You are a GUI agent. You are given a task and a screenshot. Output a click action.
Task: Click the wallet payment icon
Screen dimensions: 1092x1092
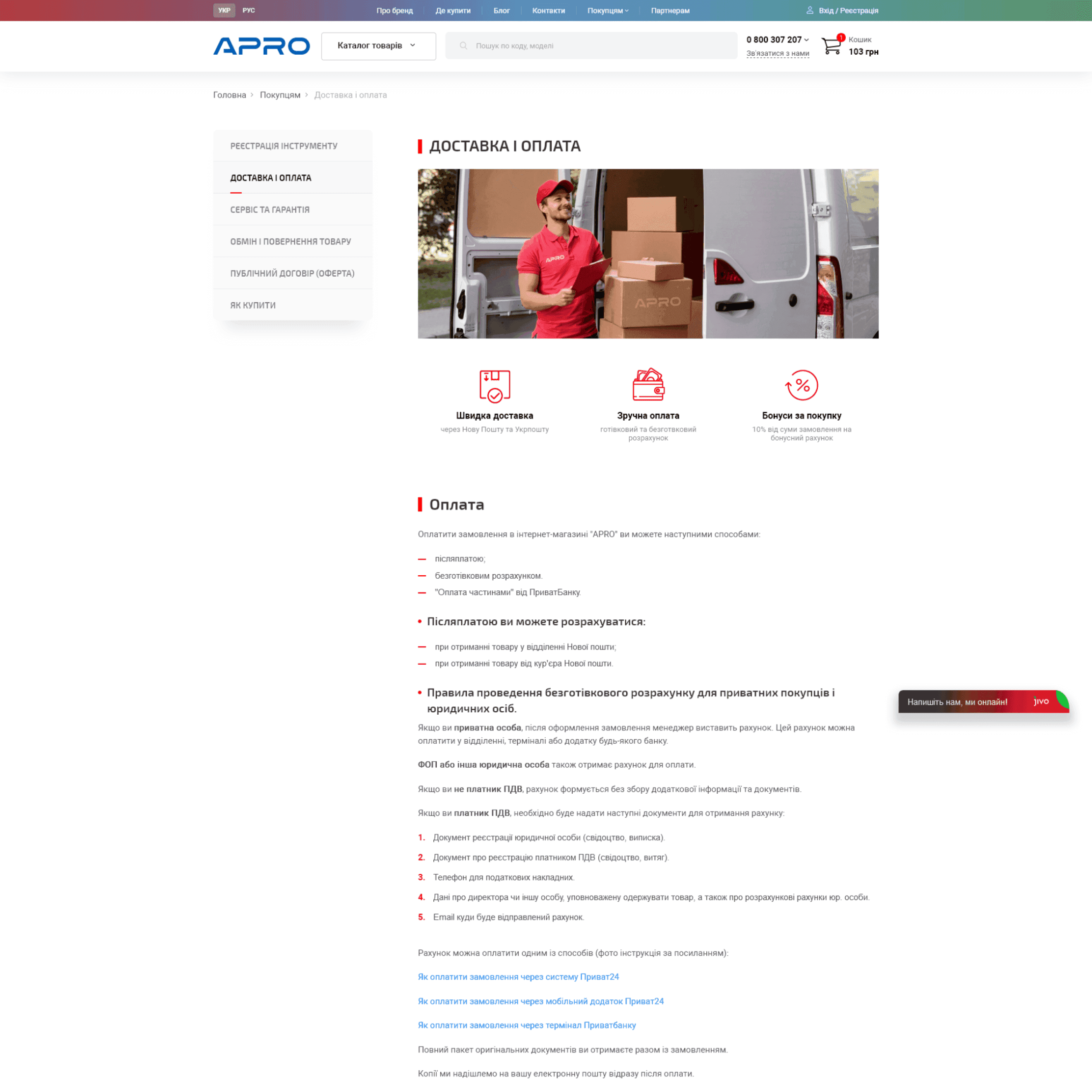(x=648, y=384)
